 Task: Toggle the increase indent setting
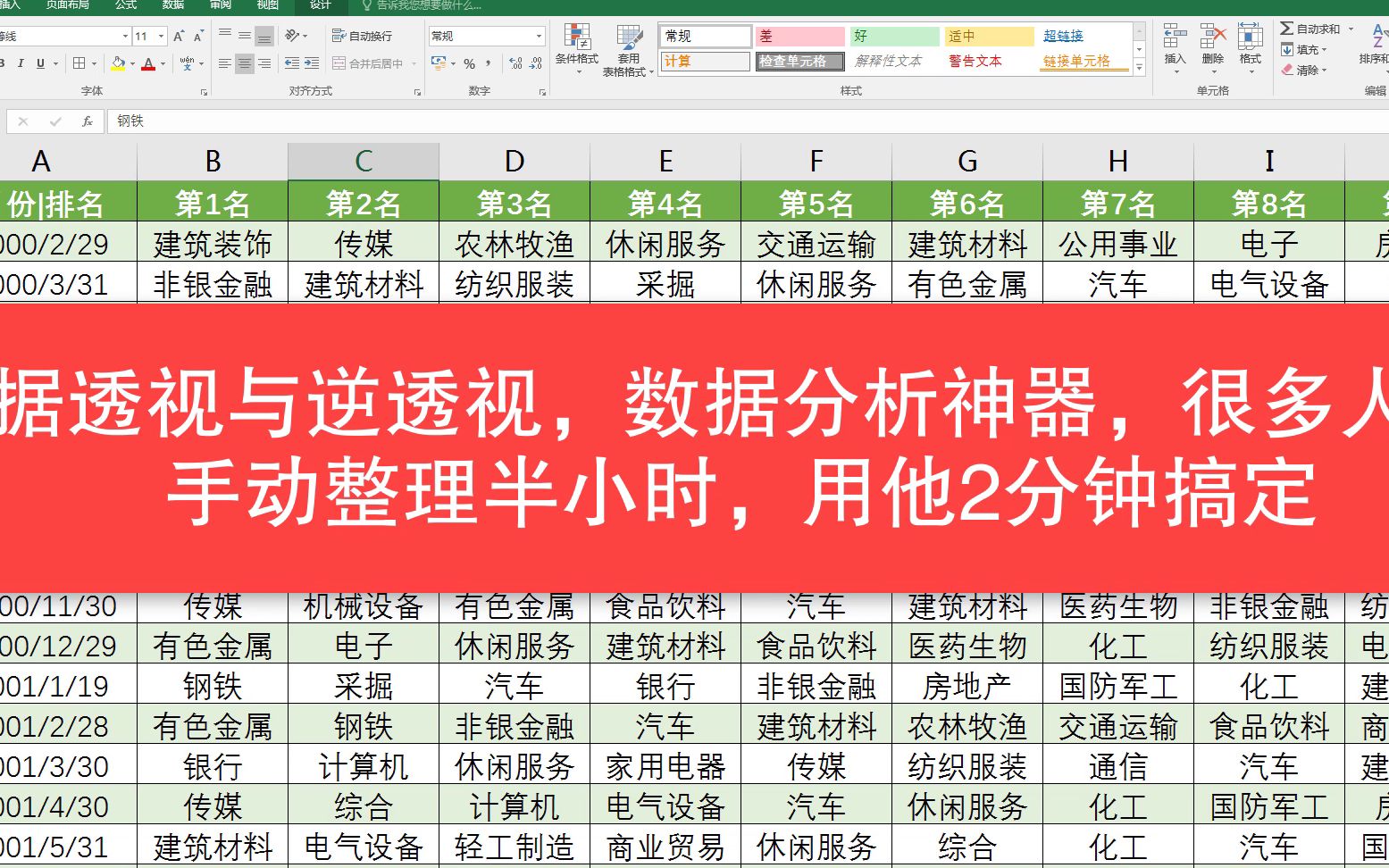pos(310,63)
